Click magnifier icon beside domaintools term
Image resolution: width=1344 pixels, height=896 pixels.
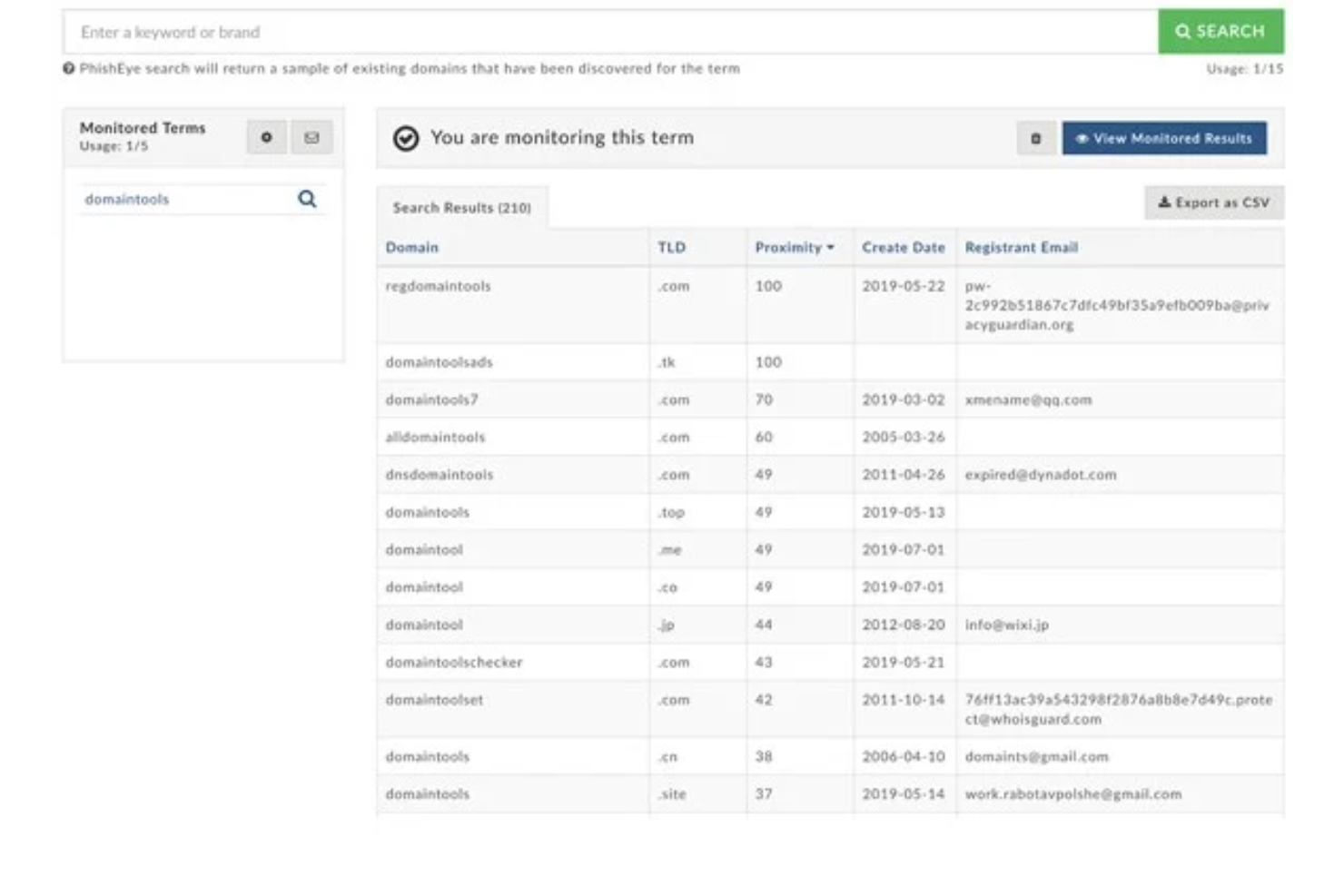click(x=307, y=199)
